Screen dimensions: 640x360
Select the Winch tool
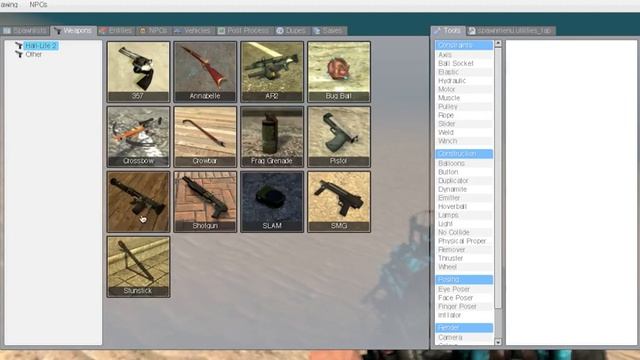point(464,141)
